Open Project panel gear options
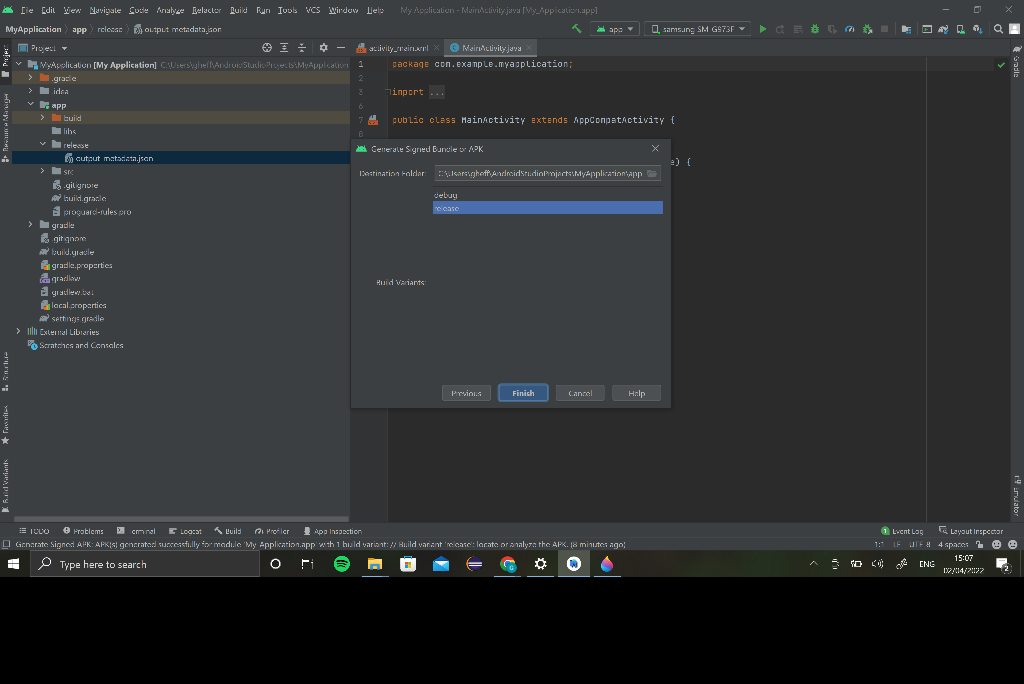Image resolution: width=1024 pixels, height=684 pixels. tap(323, 48)
